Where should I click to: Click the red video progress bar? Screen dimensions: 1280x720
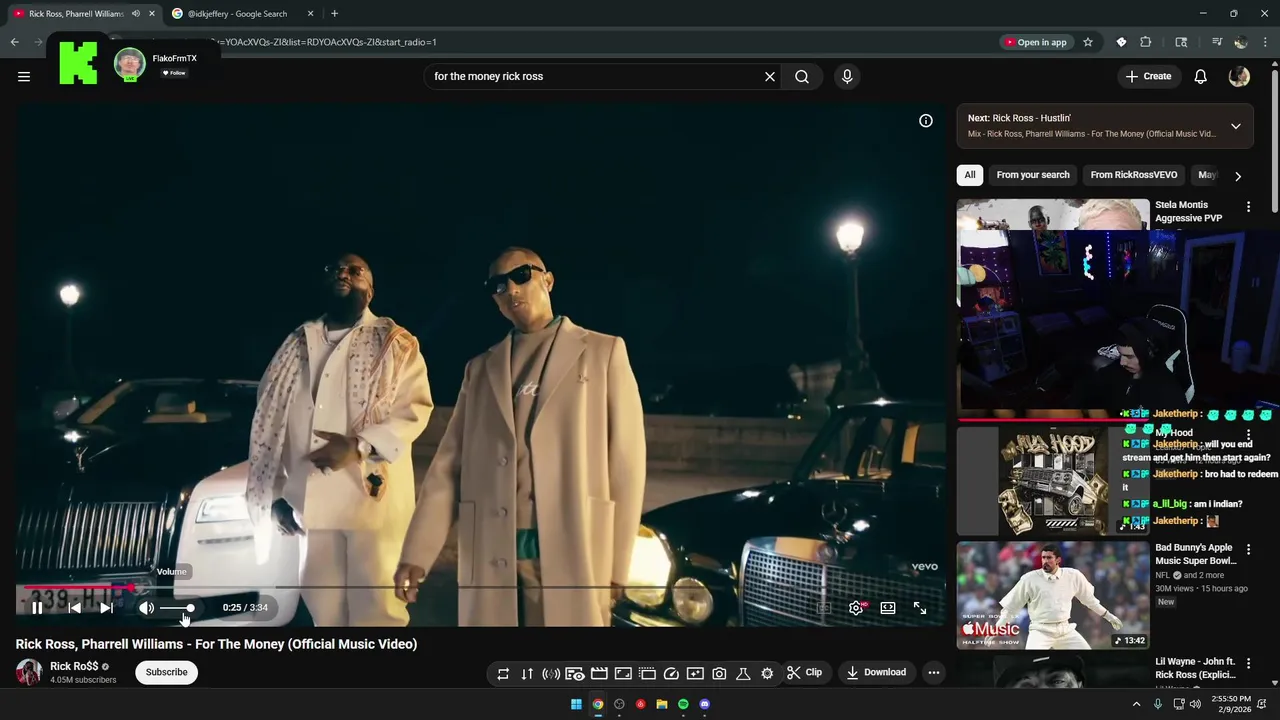480,588
